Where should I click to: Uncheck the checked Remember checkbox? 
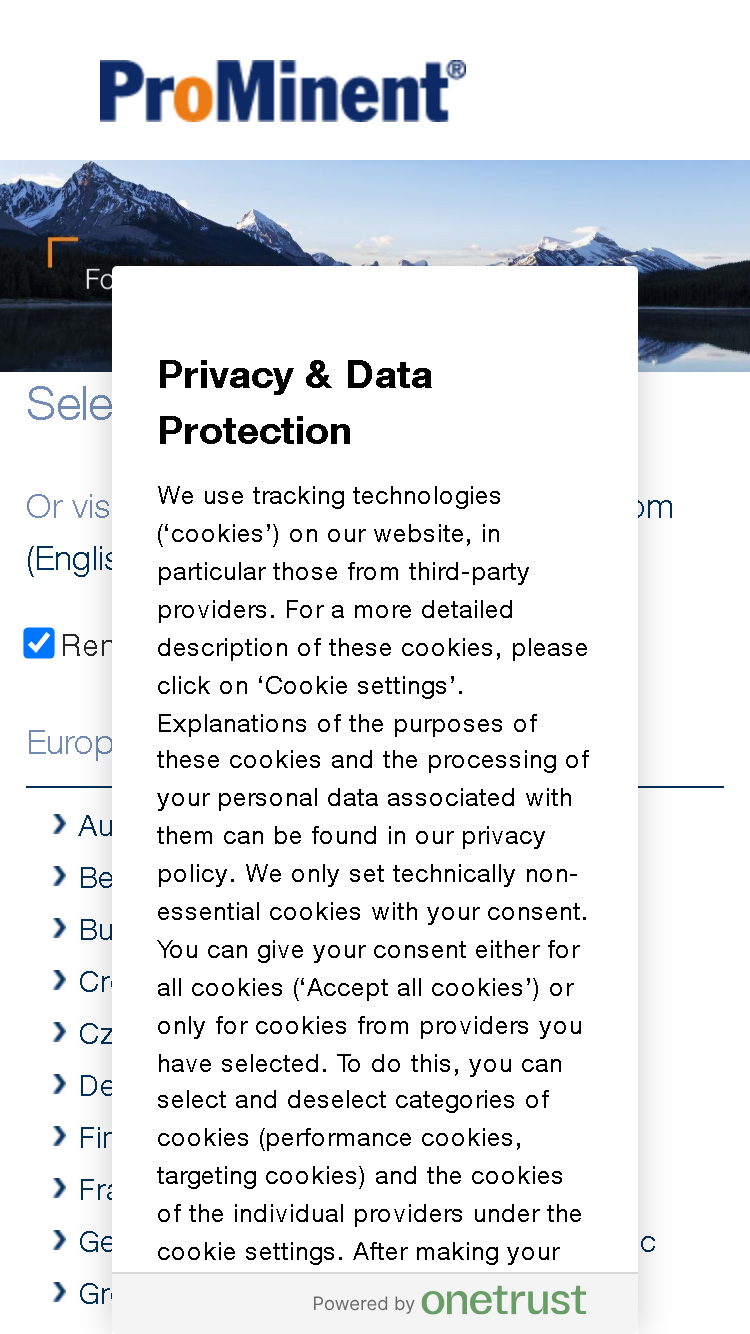tap(39, 643)
